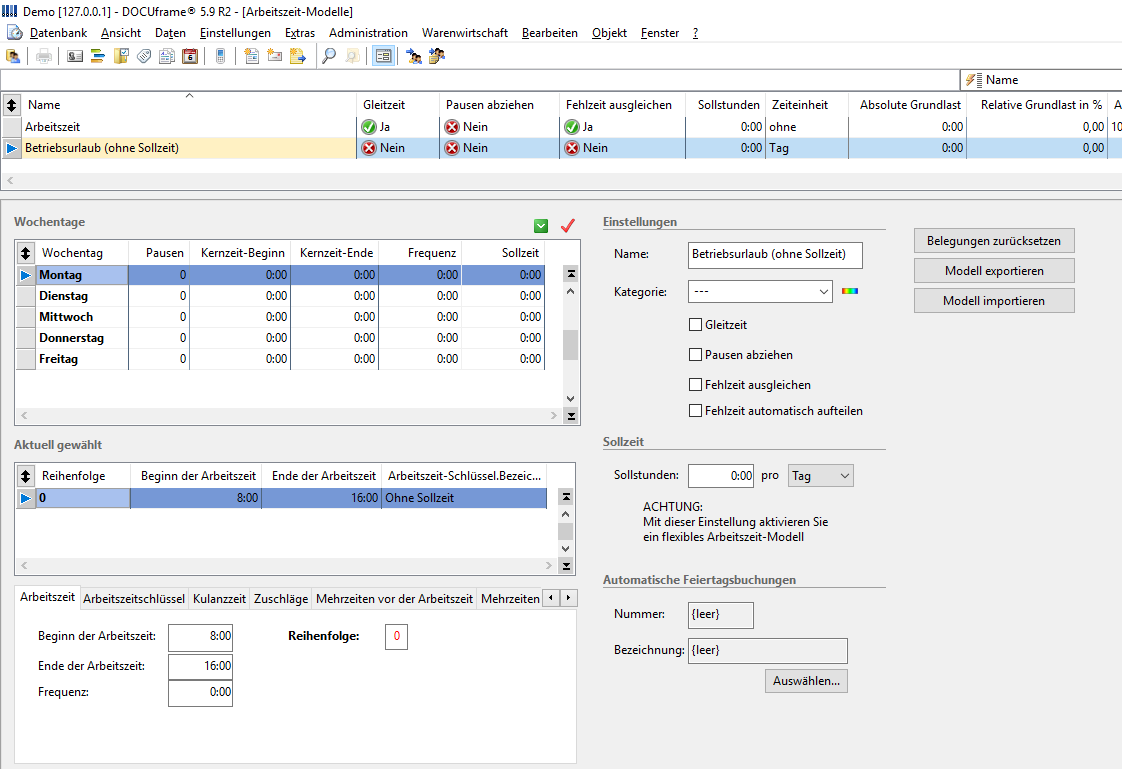Open the rainbow category color picker

tap(849, 291)
